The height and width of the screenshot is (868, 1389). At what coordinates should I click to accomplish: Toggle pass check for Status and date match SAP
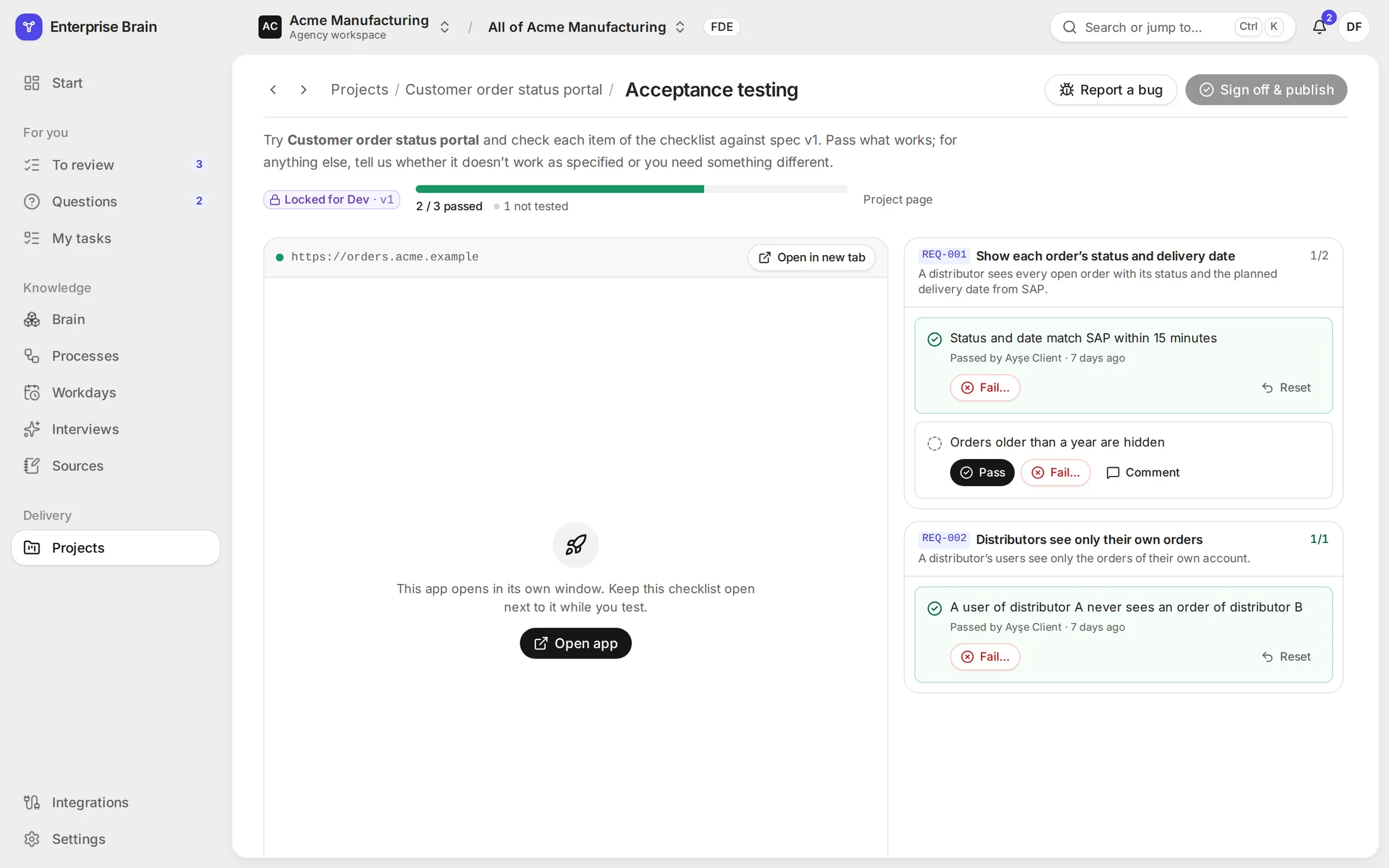coord(934,339)
